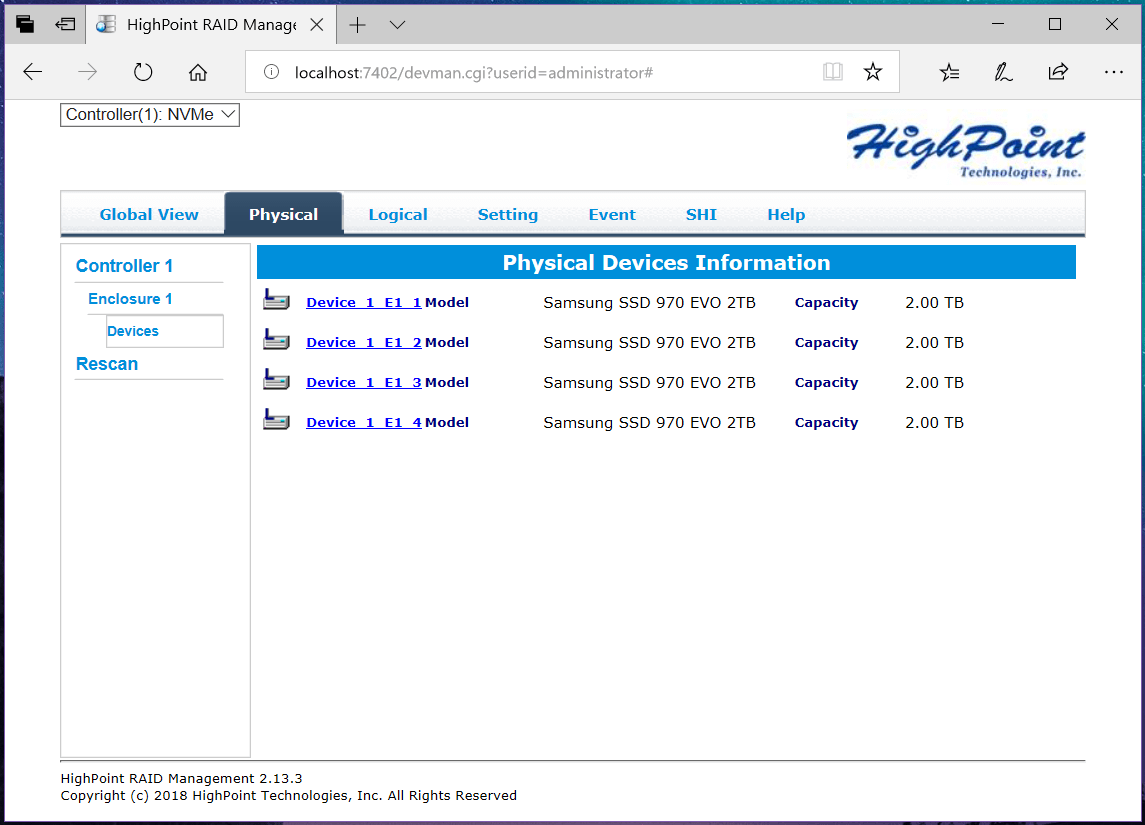Click the Capacity label for Device_1_E1_2
This screenshot has height=825, width=1145.
(826, 342)
